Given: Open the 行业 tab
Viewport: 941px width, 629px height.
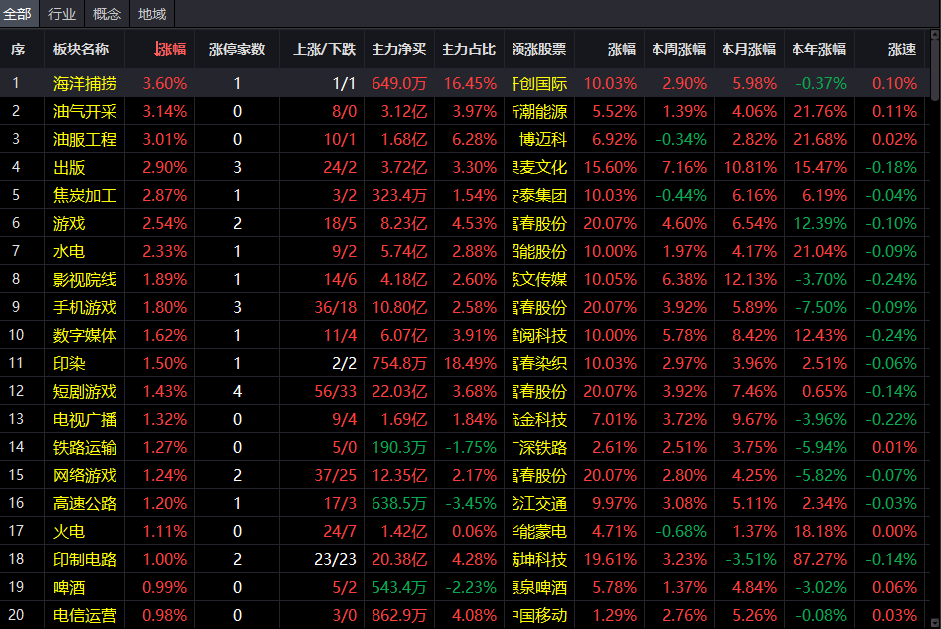Looking at the screenshot, I should (x=62, y=14).
